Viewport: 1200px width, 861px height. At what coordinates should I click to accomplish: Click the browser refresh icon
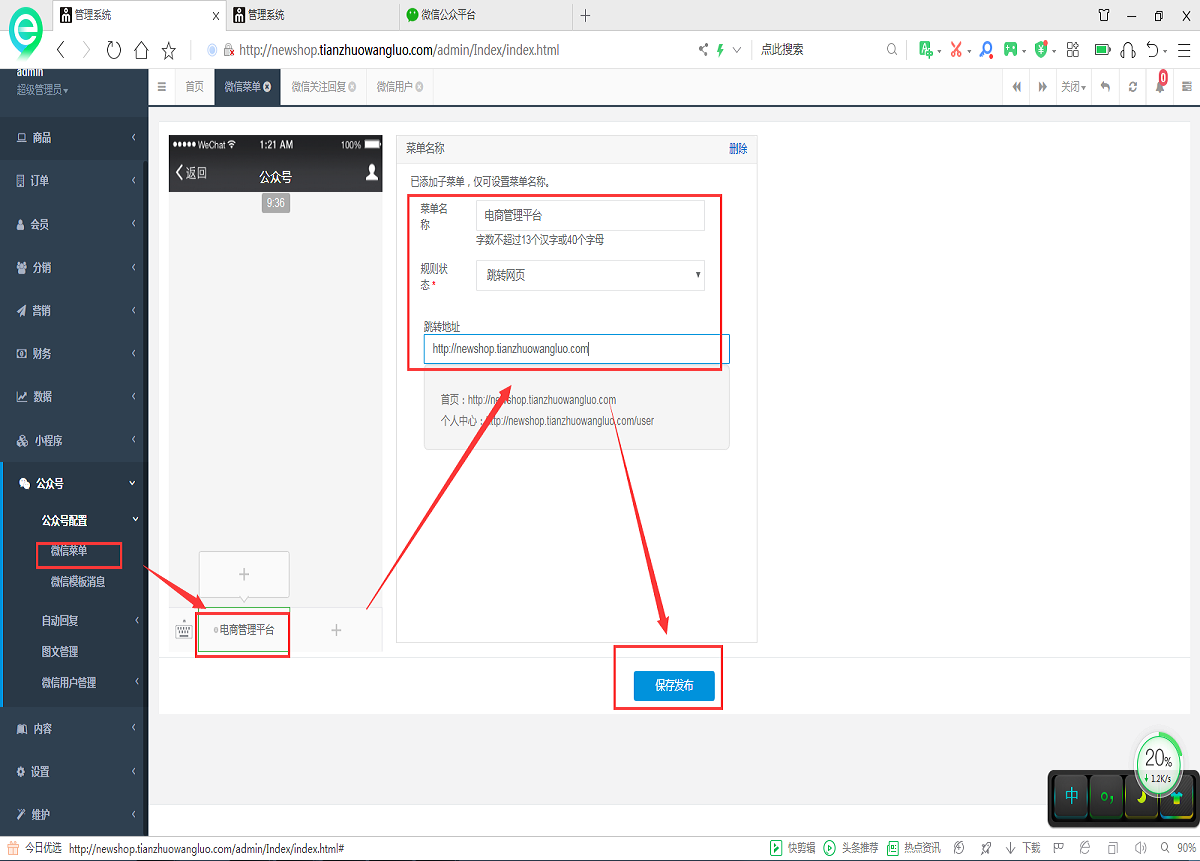click(113, 50)
